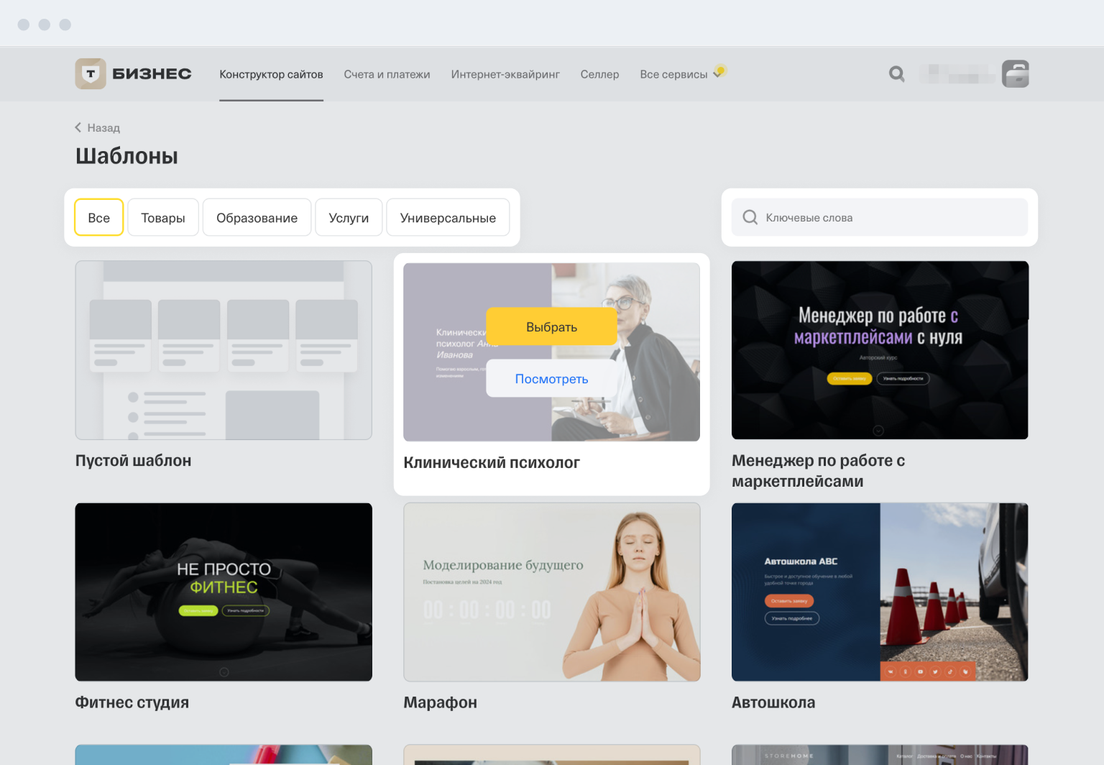Viewport: 1104px width, 765px height.
Task: Go back via the Назад link
Action: tap(104, 127)
